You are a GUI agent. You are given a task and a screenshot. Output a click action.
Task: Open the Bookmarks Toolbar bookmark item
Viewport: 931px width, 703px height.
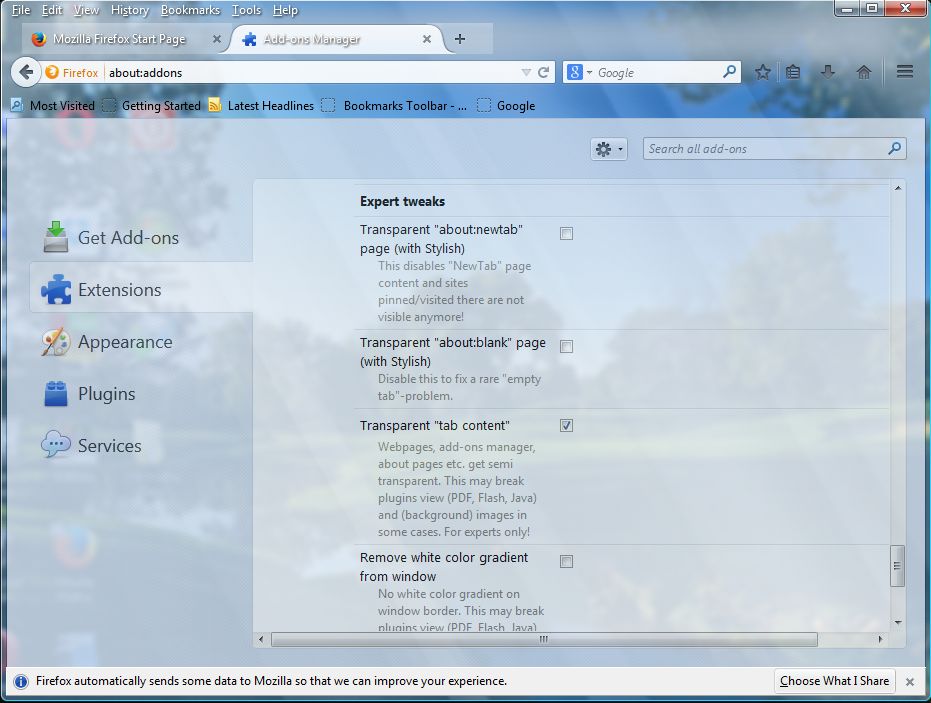click(394, 106)
